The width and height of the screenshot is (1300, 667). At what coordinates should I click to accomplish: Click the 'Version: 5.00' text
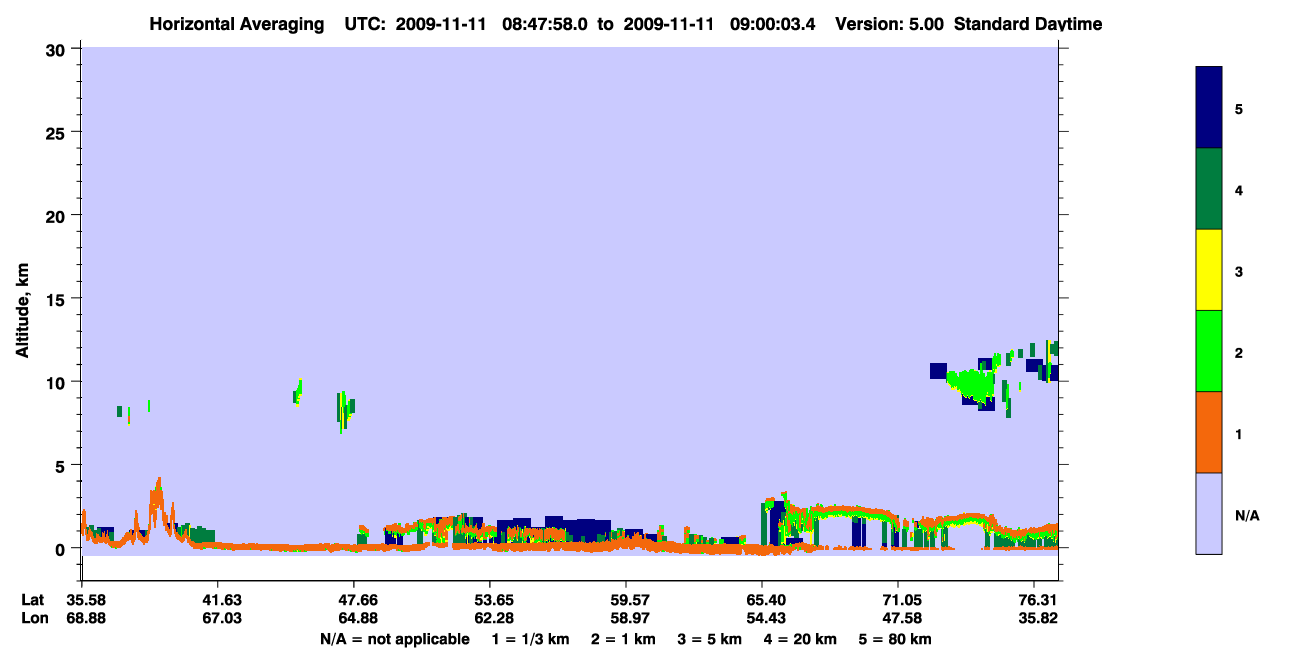tap(890, 24)
